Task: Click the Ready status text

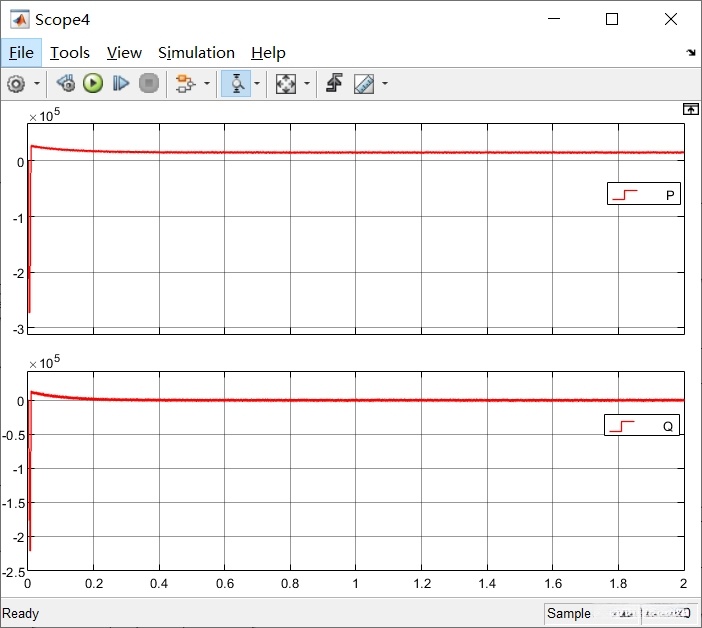Action: (21, 613)
